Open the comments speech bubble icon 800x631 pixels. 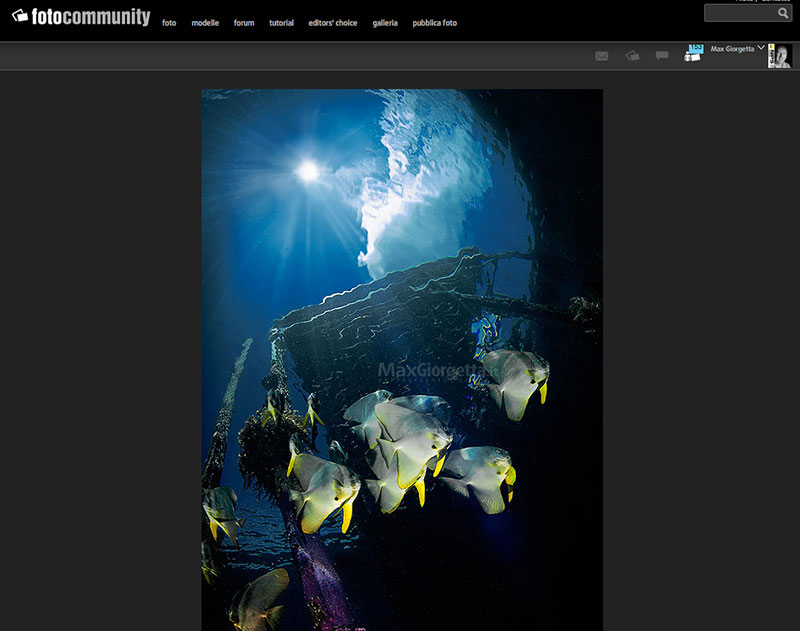tap(662, 55)
